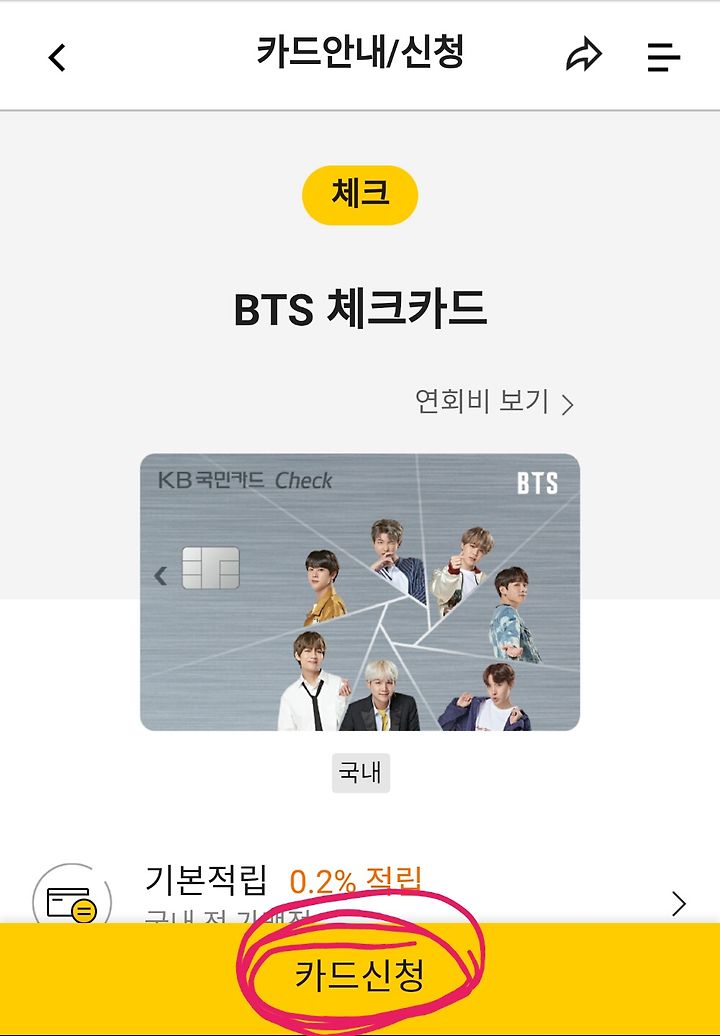This screenshot has height=1036, width=720.
Task: Tap the 카드신청 apply button
Action: click(360, 979)
